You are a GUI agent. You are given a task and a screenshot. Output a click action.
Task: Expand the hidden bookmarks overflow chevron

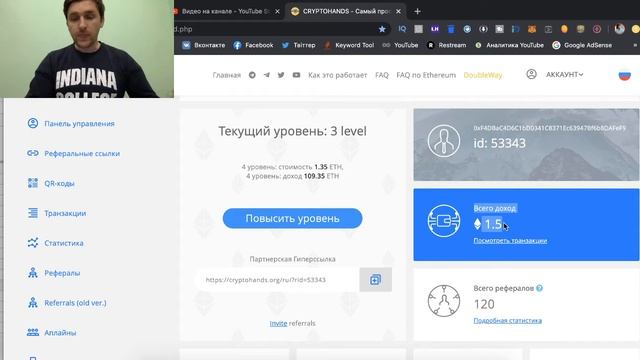coord(635,45)
